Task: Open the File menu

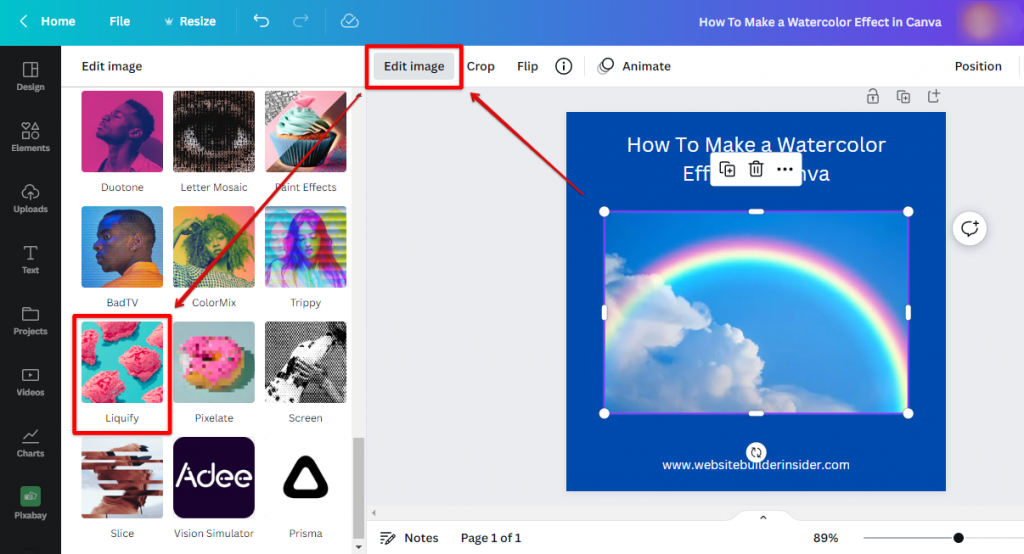Action: (x=120, y=22)
